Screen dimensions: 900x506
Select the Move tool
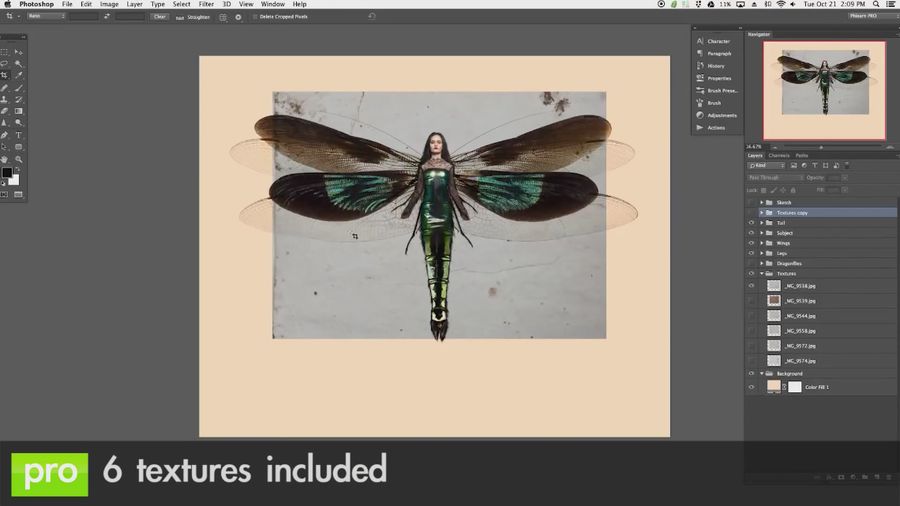(18, 52)
